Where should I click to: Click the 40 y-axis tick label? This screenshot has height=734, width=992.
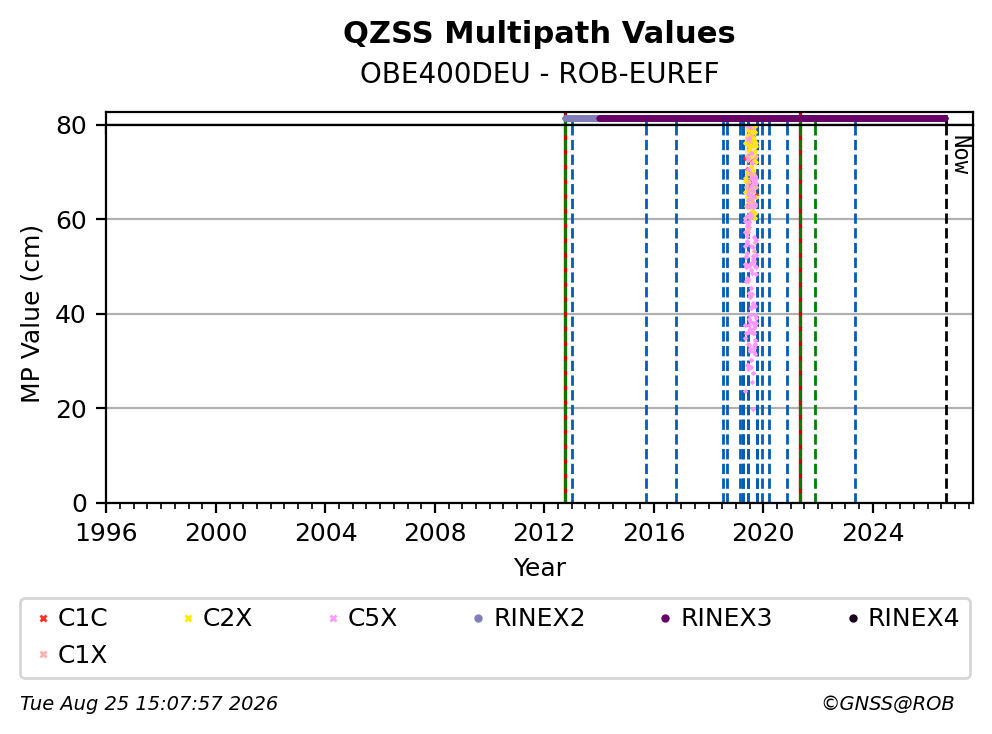(x=71, y=314)
